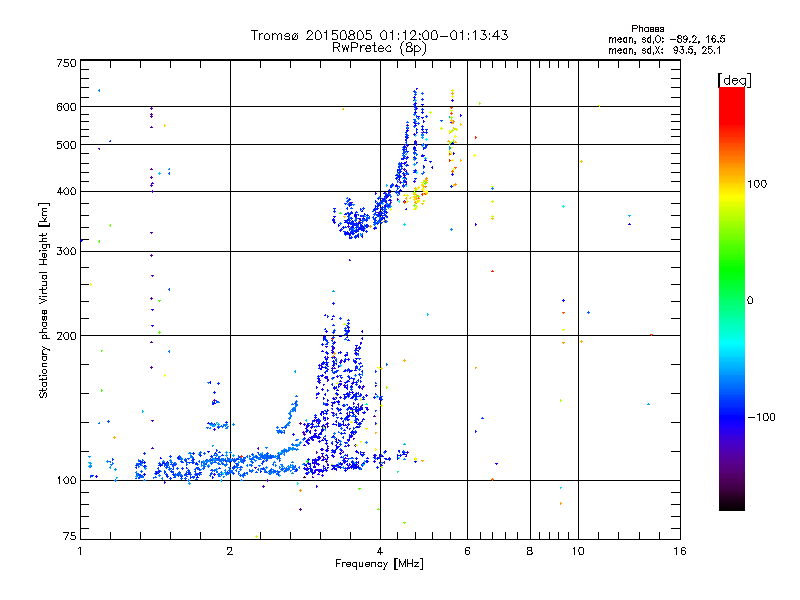Click the colorbar '100' tick label
This screenshot has width=800, height=600.
[x=757, y=184]
